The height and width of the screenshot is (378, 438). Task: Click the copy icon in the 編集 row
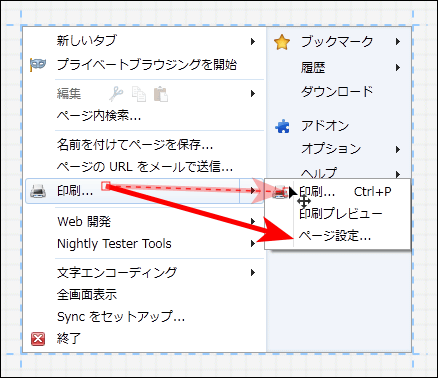[x=139, y=94]
